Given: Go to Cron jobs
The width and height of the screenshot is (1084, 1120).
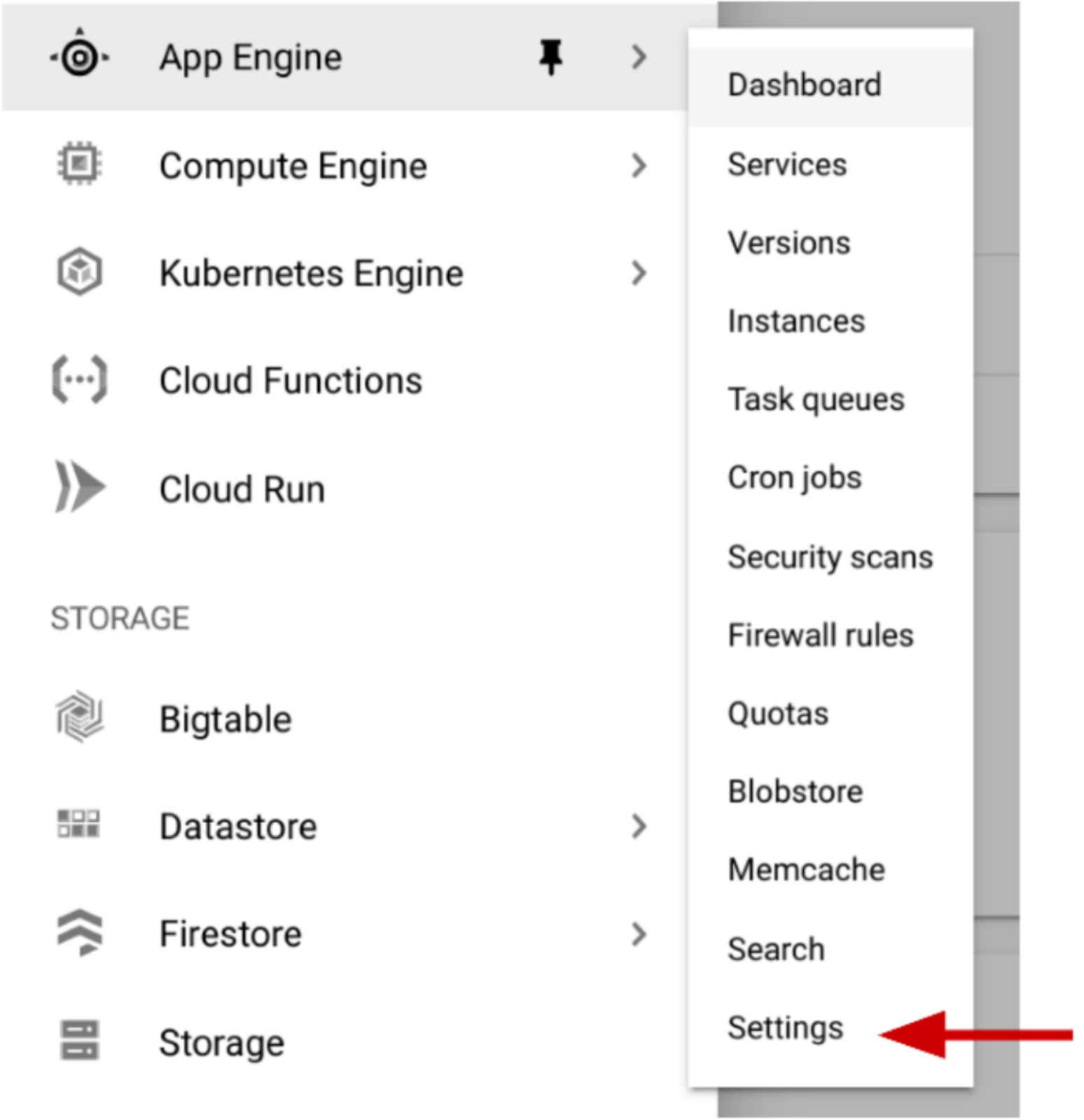Looking at the screenshot, I should coord(794,479).
